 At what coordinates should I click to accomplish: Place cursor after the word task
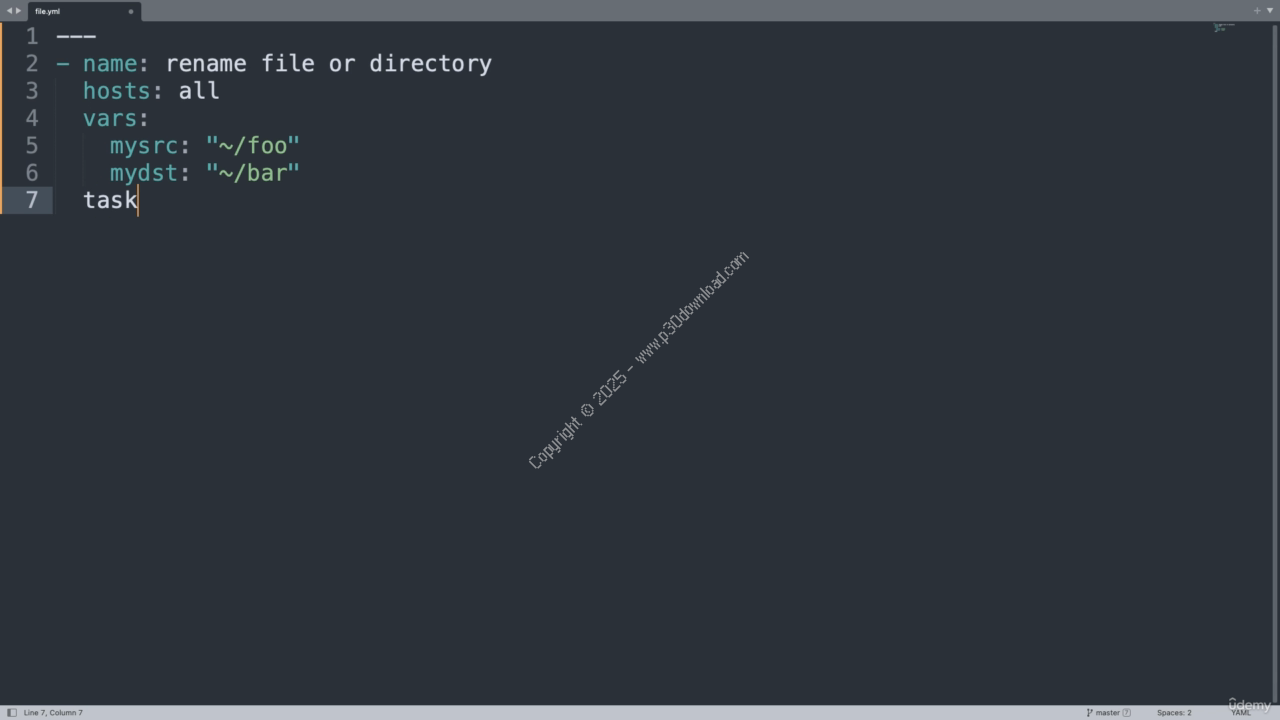(138, 200)
